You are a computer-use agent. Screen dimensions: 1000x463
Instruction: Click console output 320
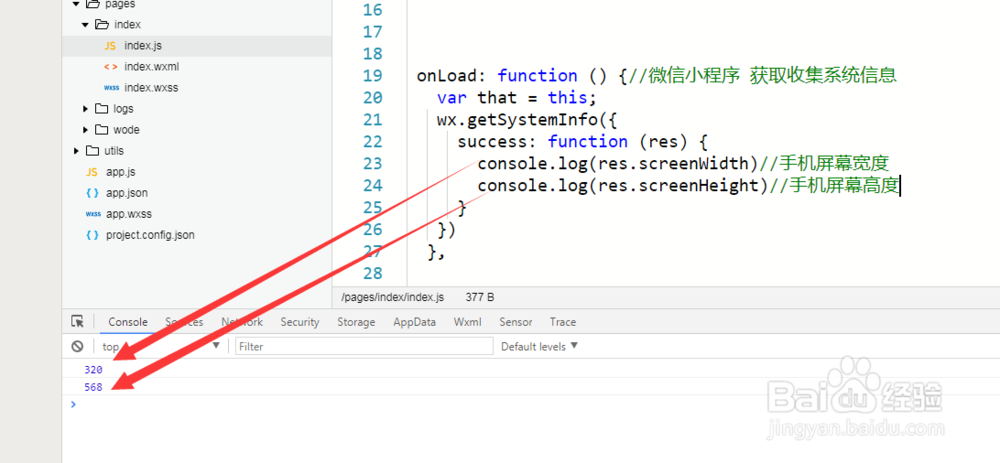click(x=93, y=370)
